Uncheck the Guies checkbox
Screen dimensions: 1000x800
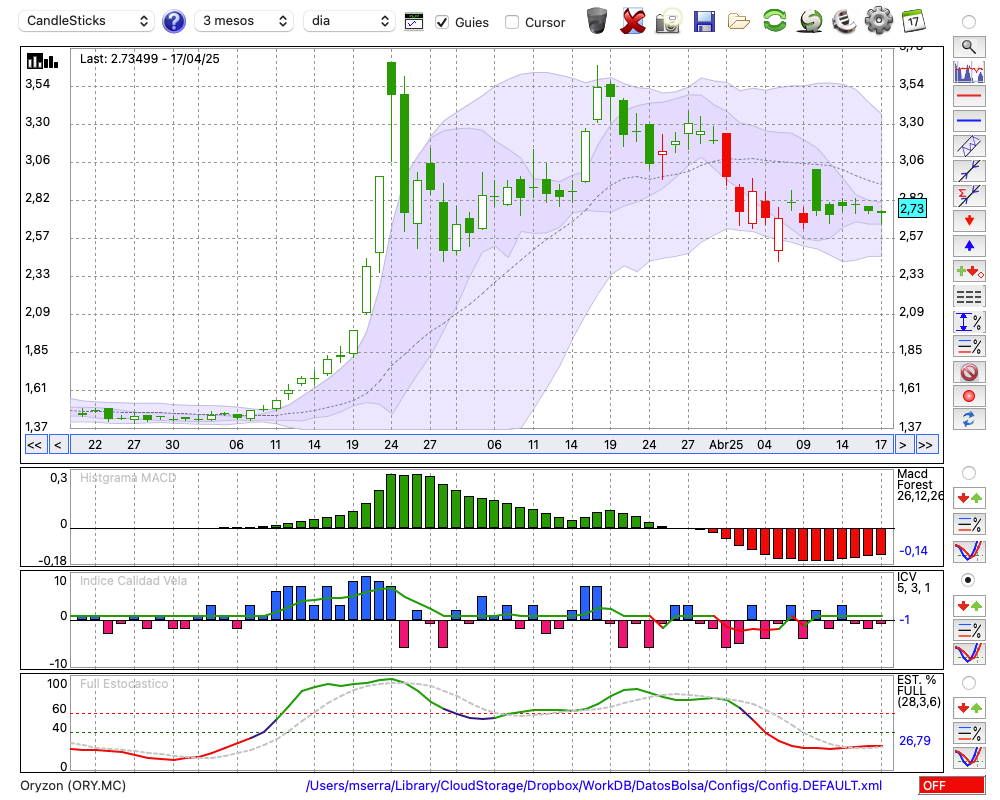442,22
